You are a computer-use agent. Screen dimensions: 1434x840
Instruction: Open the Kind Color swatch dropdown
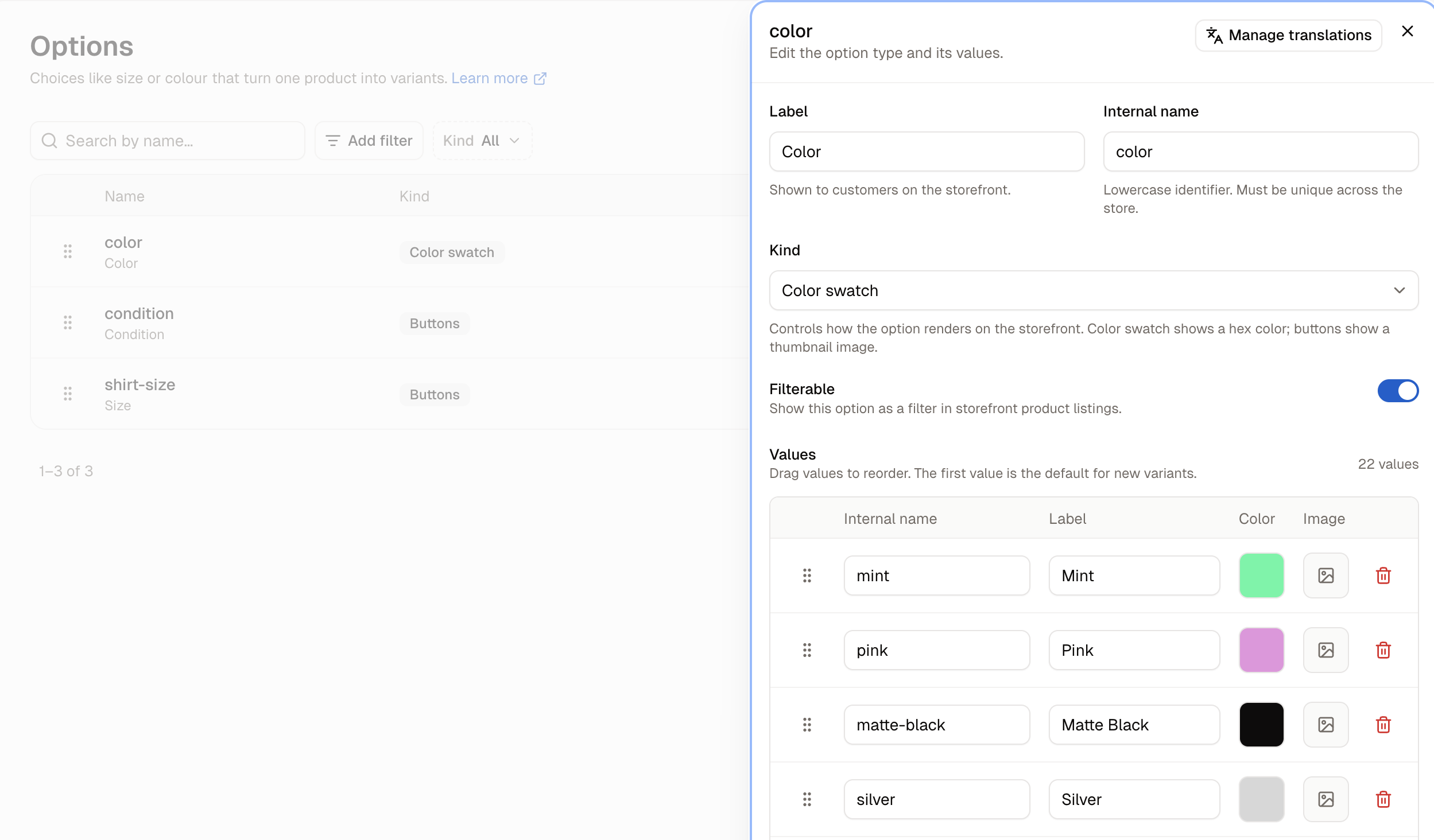1094,290
